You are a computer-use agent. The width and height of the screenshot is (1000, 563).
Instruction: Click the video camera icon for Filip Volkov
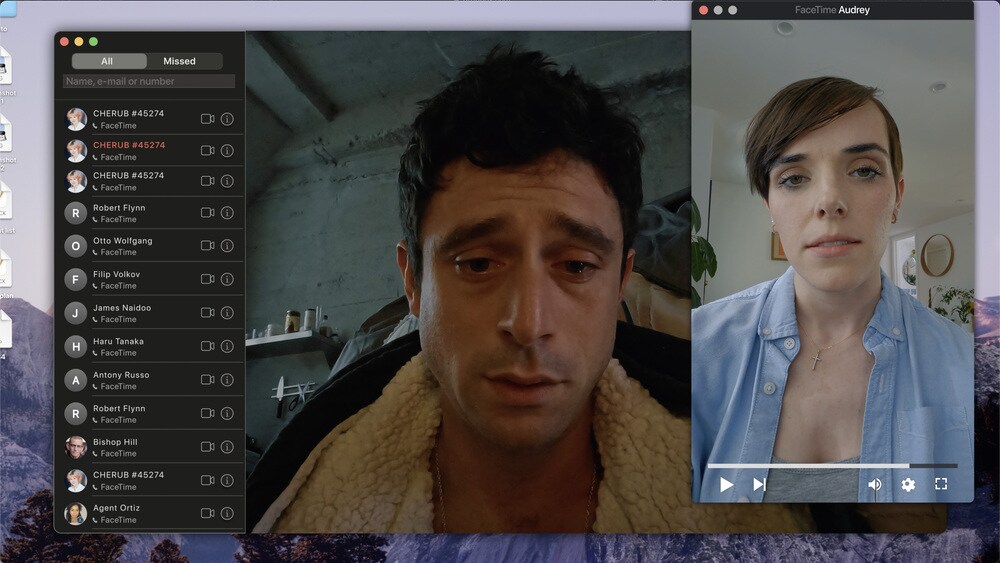click(207, 279)
